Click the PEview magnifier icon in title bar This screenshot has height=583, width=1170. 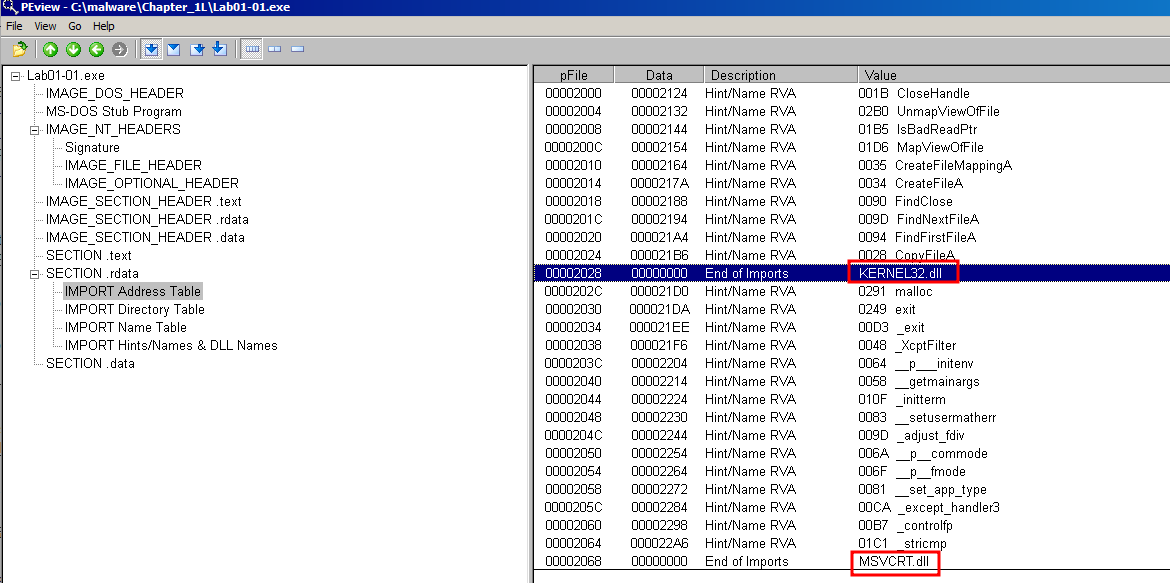9,7
